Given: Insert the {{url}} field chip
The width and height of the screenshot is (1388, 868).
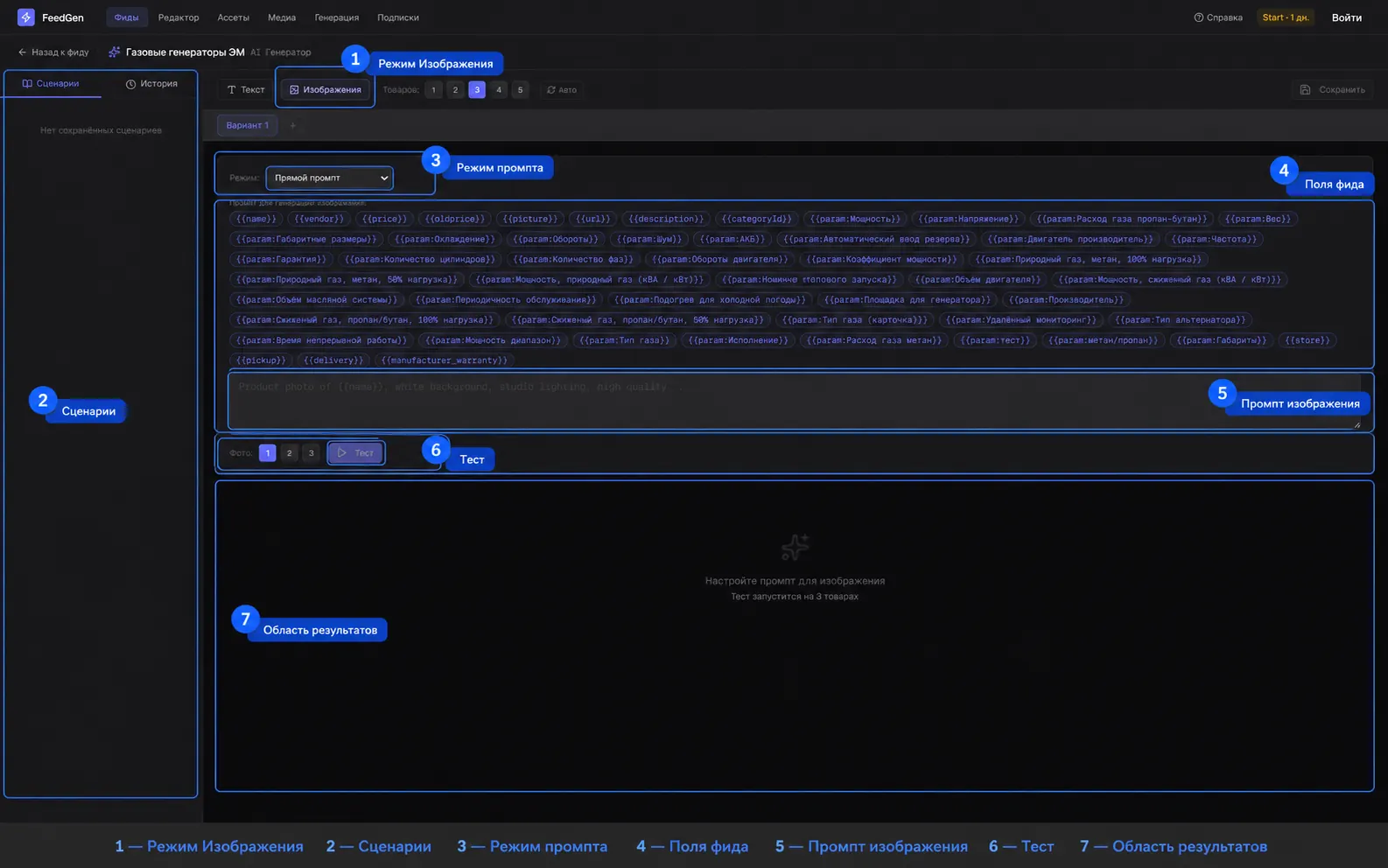Looking at the screenshot, I should (x=593, y=219).
